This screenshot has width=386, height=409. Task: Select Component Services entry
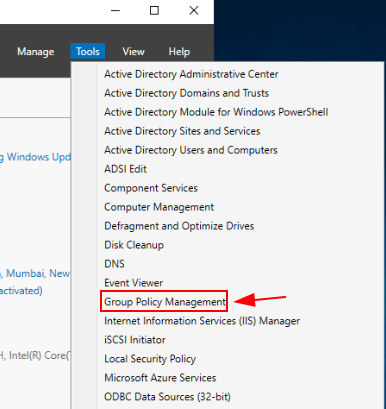(151, 188)
